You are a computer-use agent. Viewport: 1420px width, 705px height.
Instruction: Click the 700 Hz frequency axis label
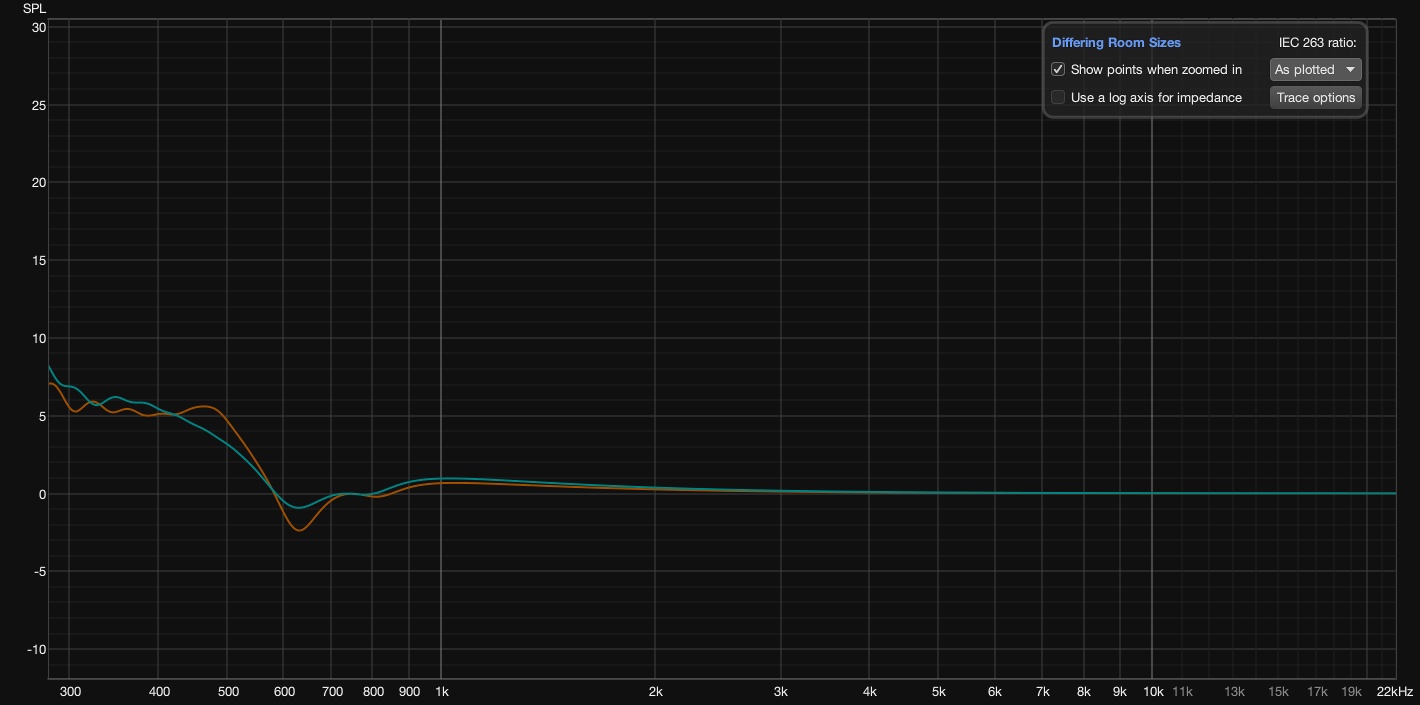[x=332, y=692]
